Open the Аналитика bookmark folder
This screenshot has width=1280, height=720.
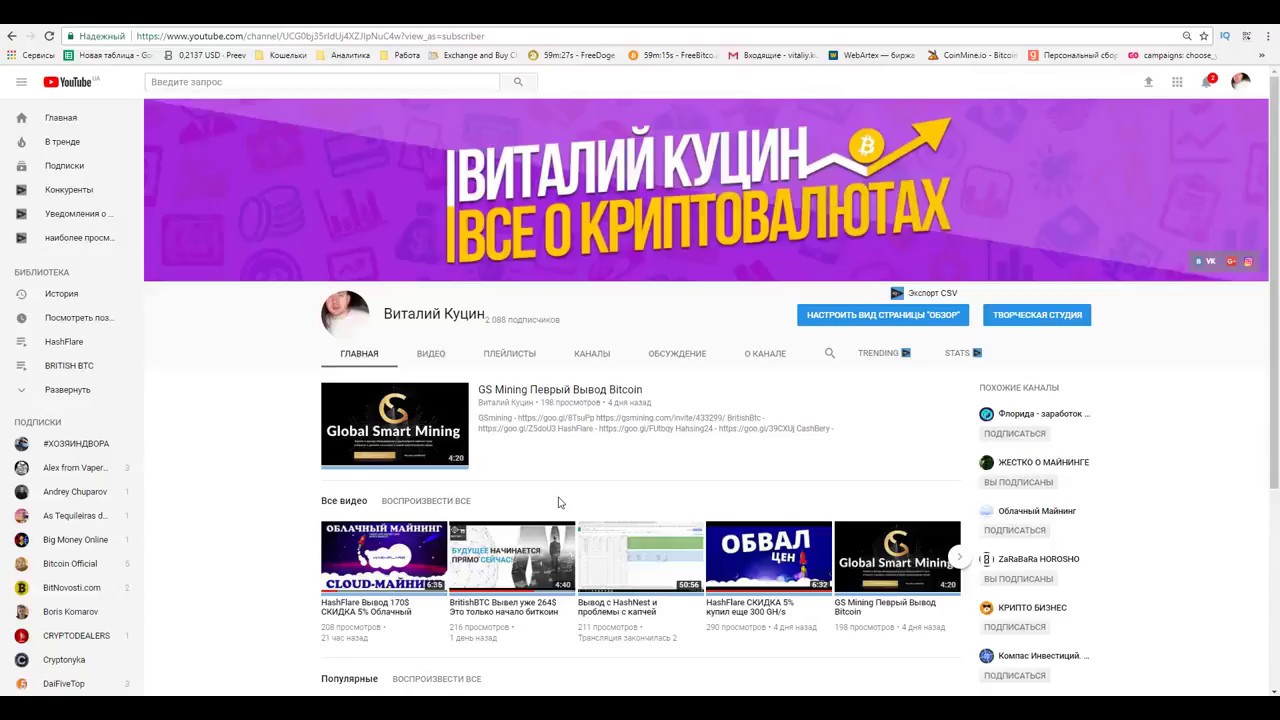(x=343, y=56)
